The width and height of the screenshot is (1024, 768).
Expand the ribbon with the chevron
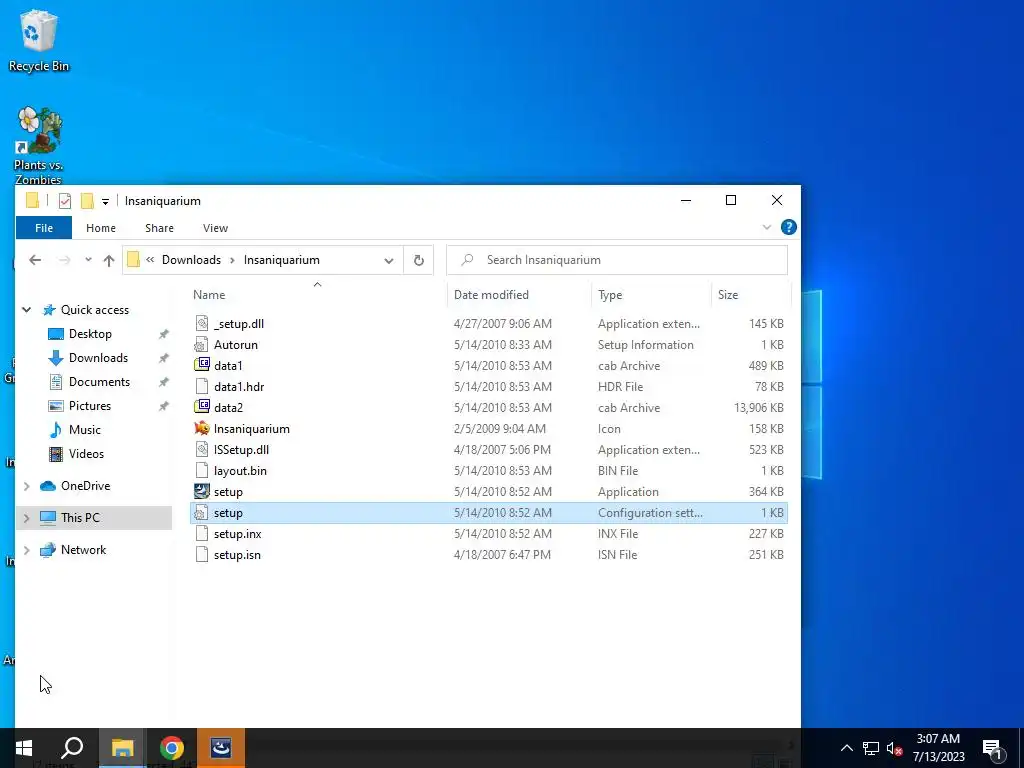(767, 227)
